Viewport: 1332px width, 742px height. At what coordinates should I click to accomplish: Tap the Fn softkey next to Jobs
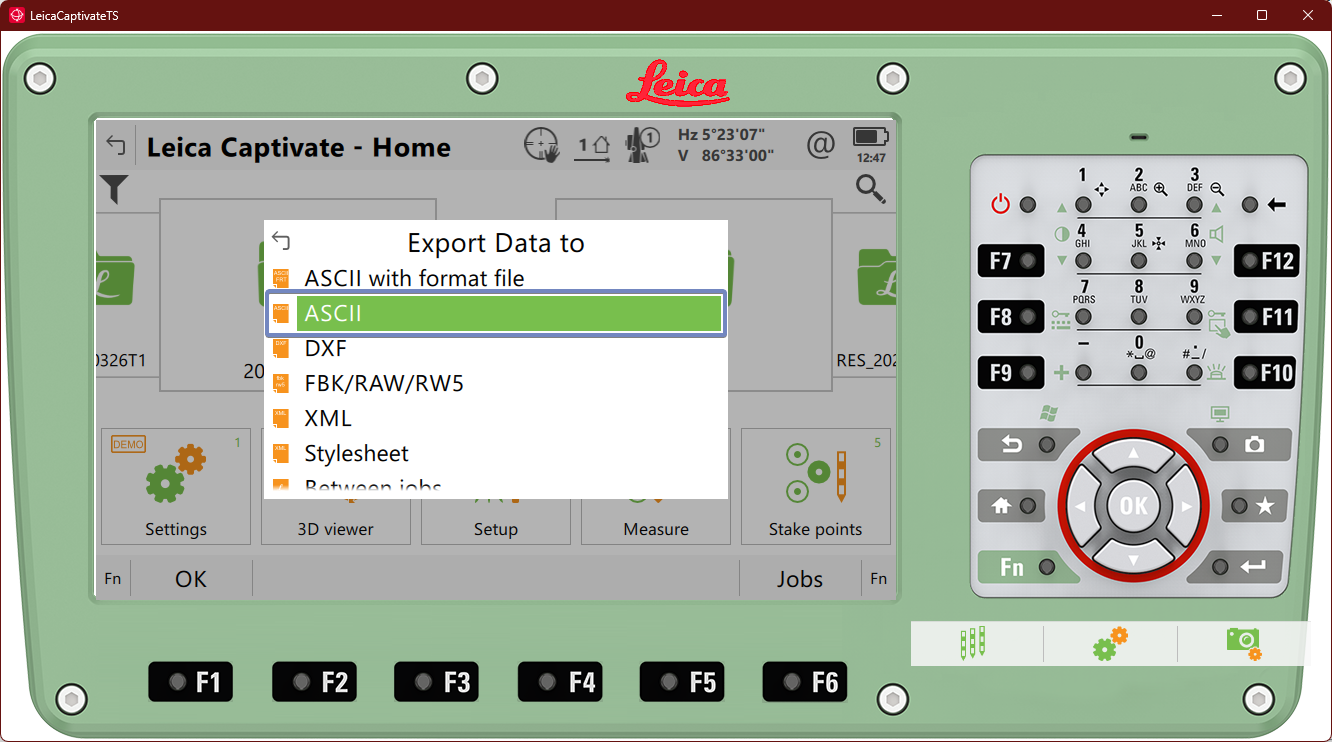click(879, 579)
